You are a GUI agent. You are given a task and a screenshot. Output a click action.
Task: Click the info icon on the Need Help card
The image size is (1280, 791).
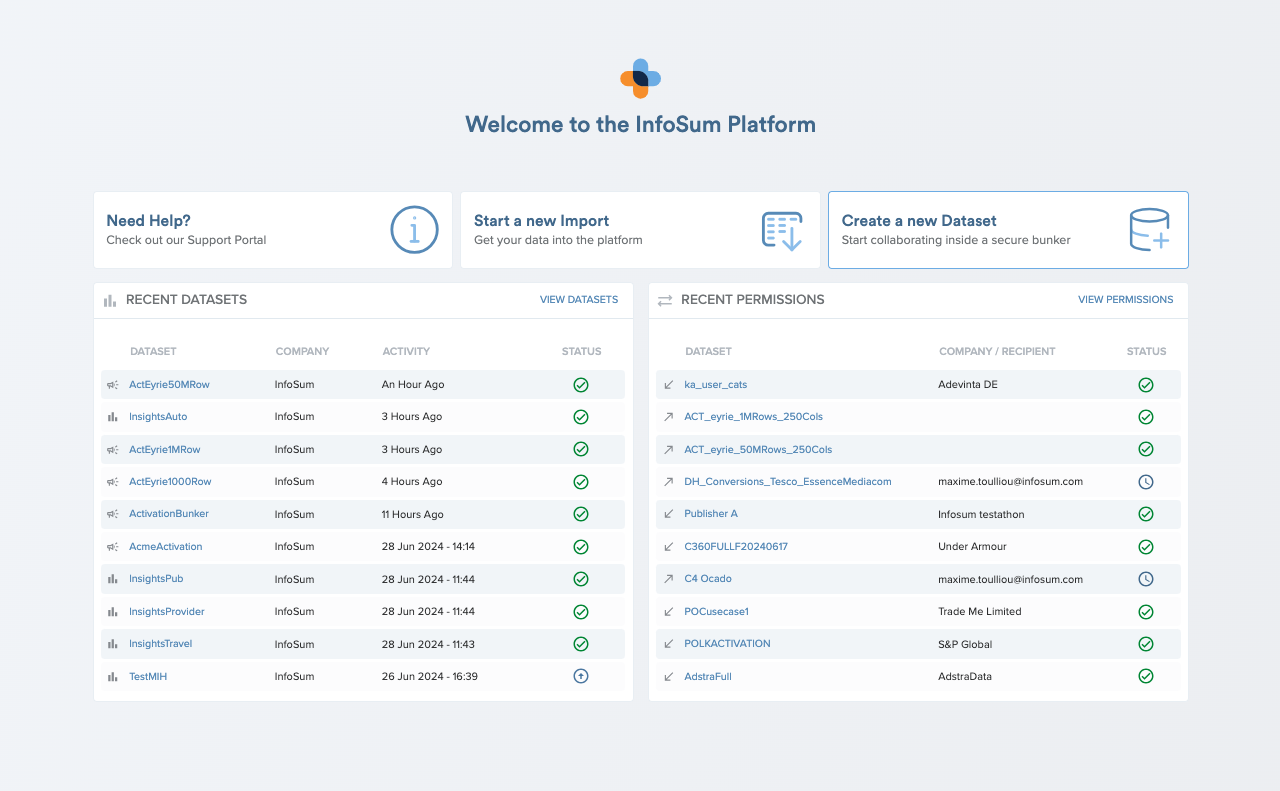tap(414, 229)
